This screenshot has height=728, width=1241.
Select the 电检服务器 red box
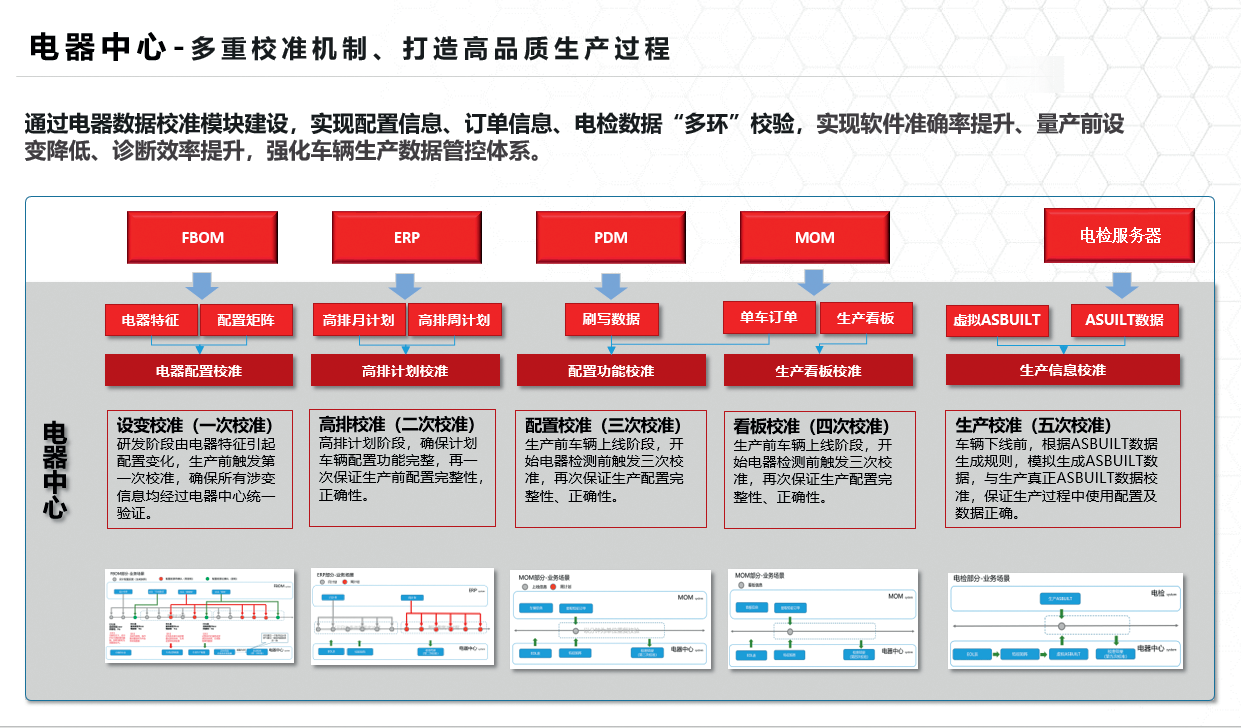click(x=1119, y=235)
